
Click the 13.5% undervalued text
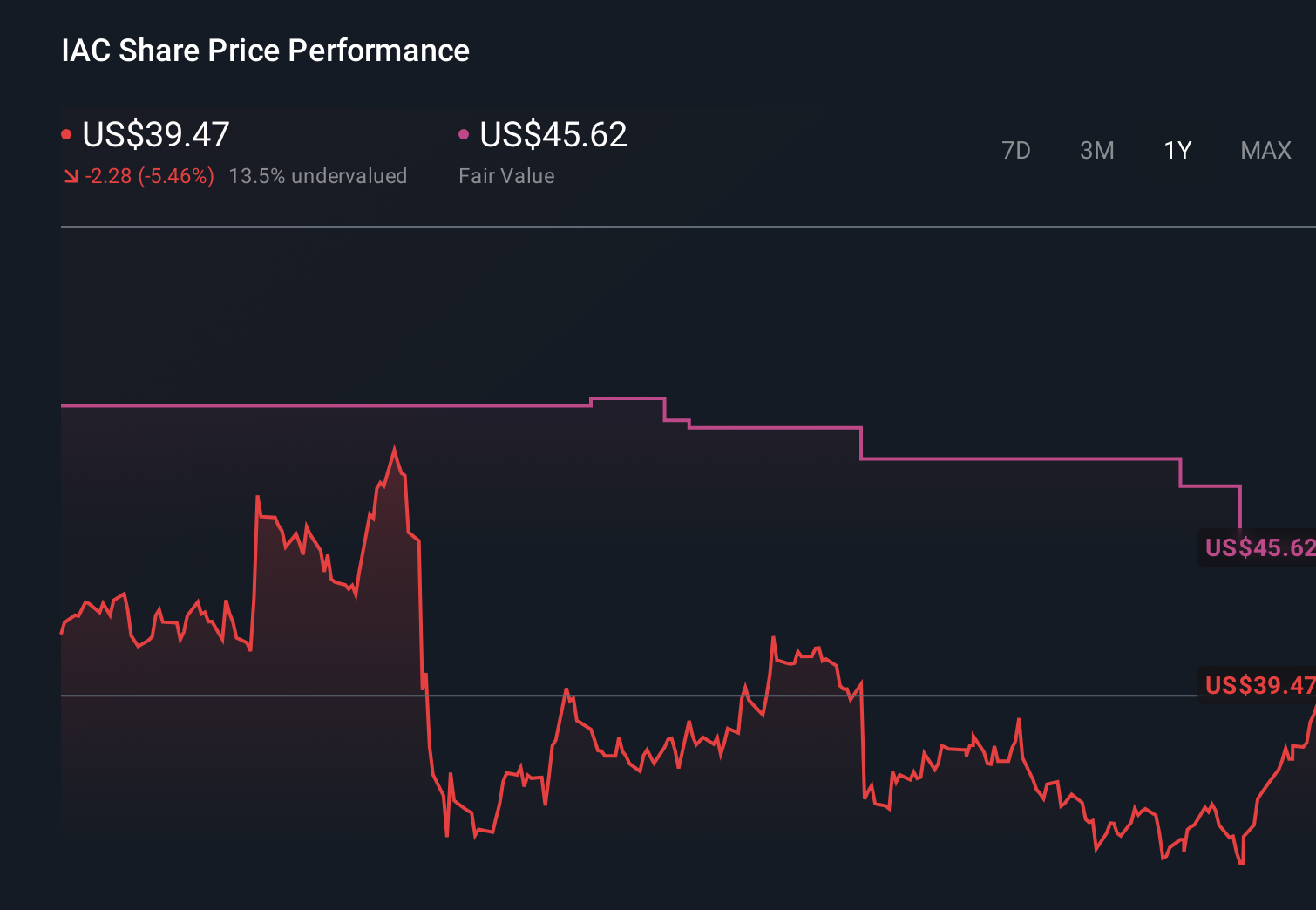[x=318, y=175]
